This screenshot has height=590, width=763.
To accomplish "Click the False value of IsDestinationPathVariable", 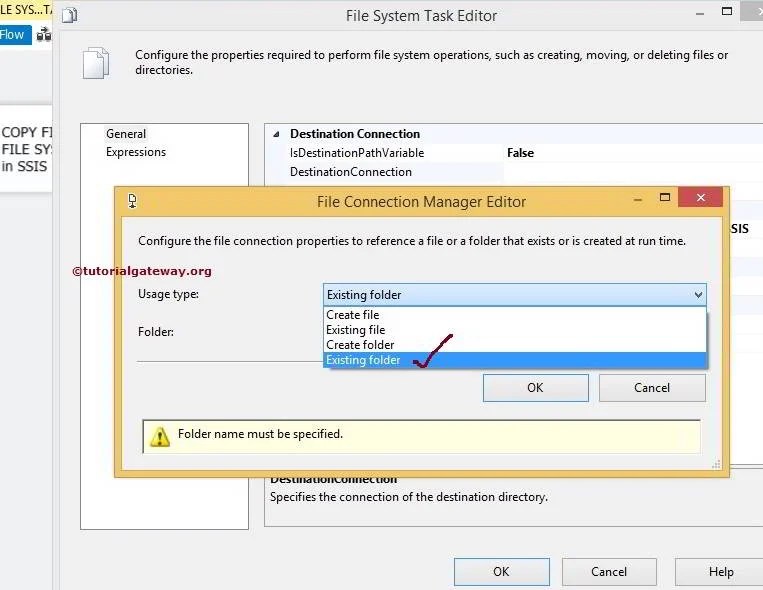I will pyautogui.click(x=520, y=153).
